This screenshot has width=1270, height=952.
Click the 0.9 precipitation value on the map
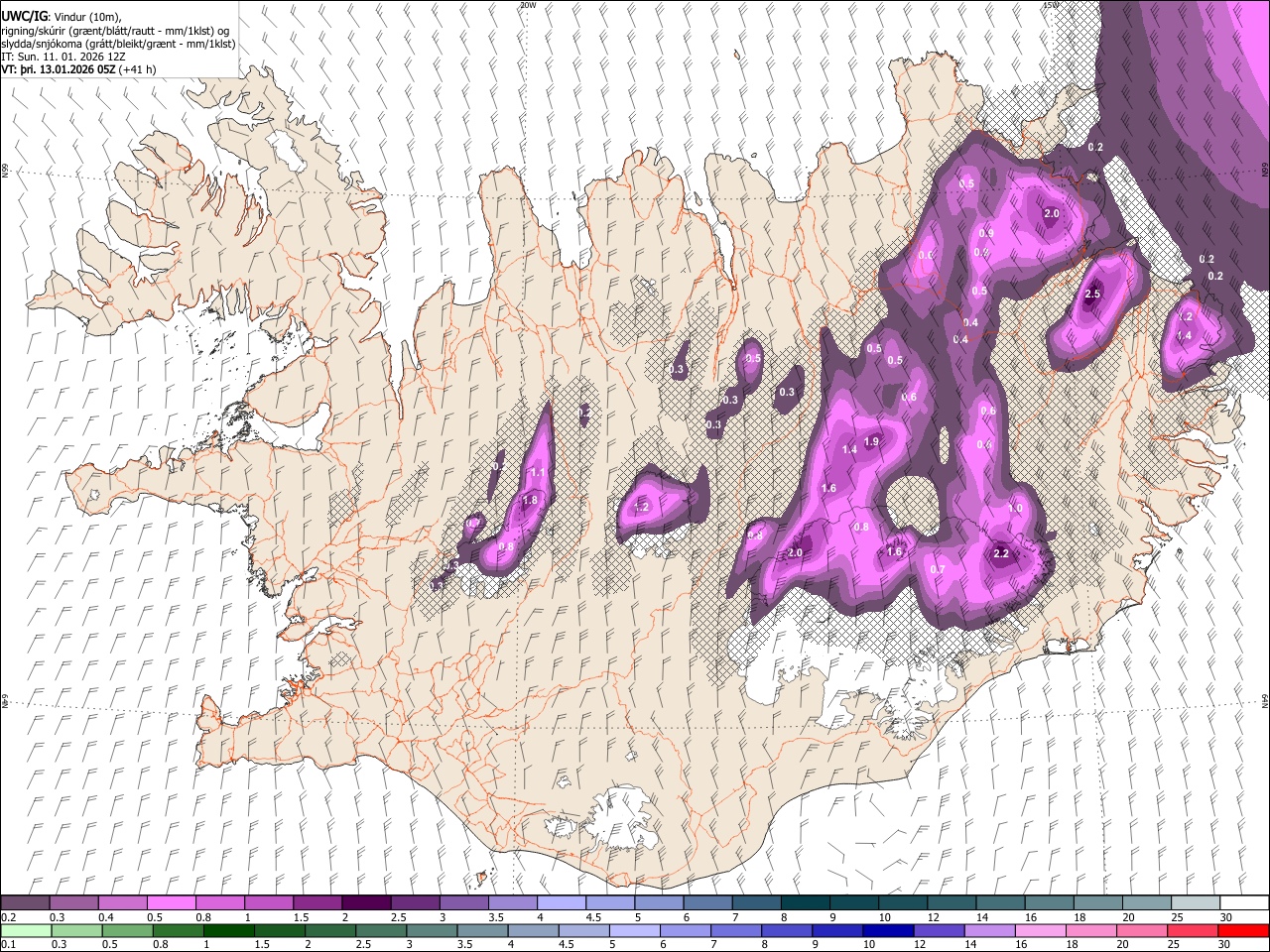point(986,233)
